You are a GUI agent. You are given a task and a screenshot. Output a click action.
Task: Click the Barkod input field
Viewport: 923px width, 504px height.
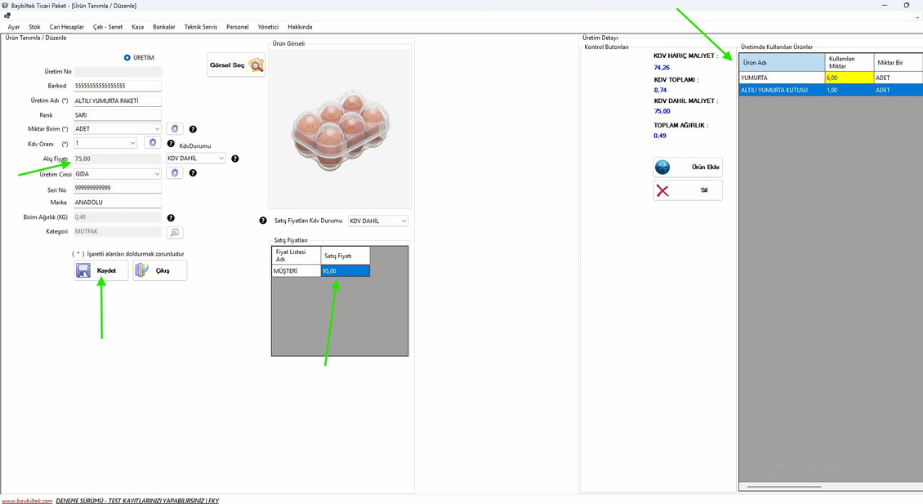(x=117, y=86)
